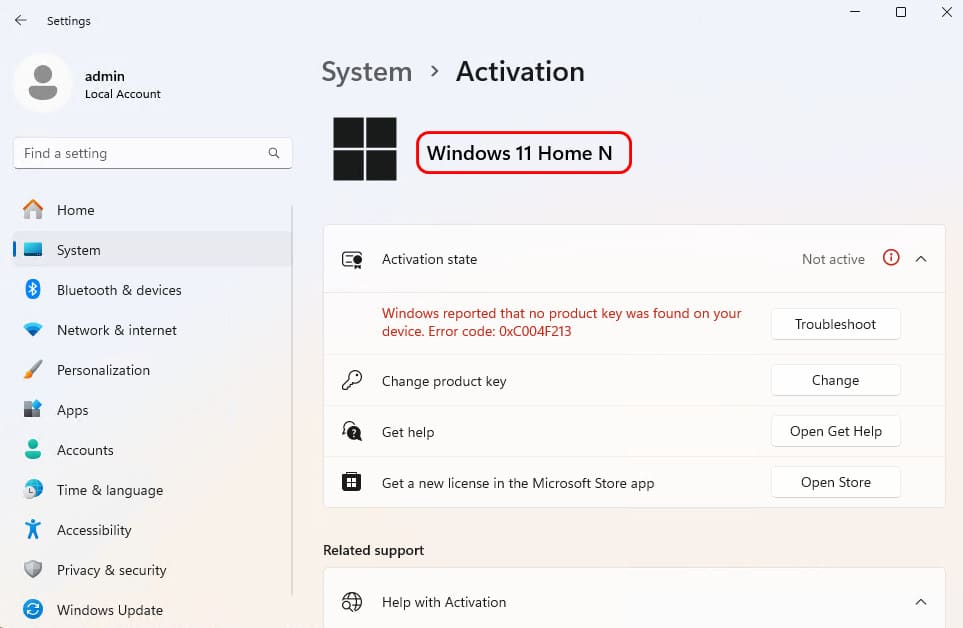Click the Network Wi-Fi icon
This screenshot has width=963, height=628.
pyautogui.click(x=33, y=330)
